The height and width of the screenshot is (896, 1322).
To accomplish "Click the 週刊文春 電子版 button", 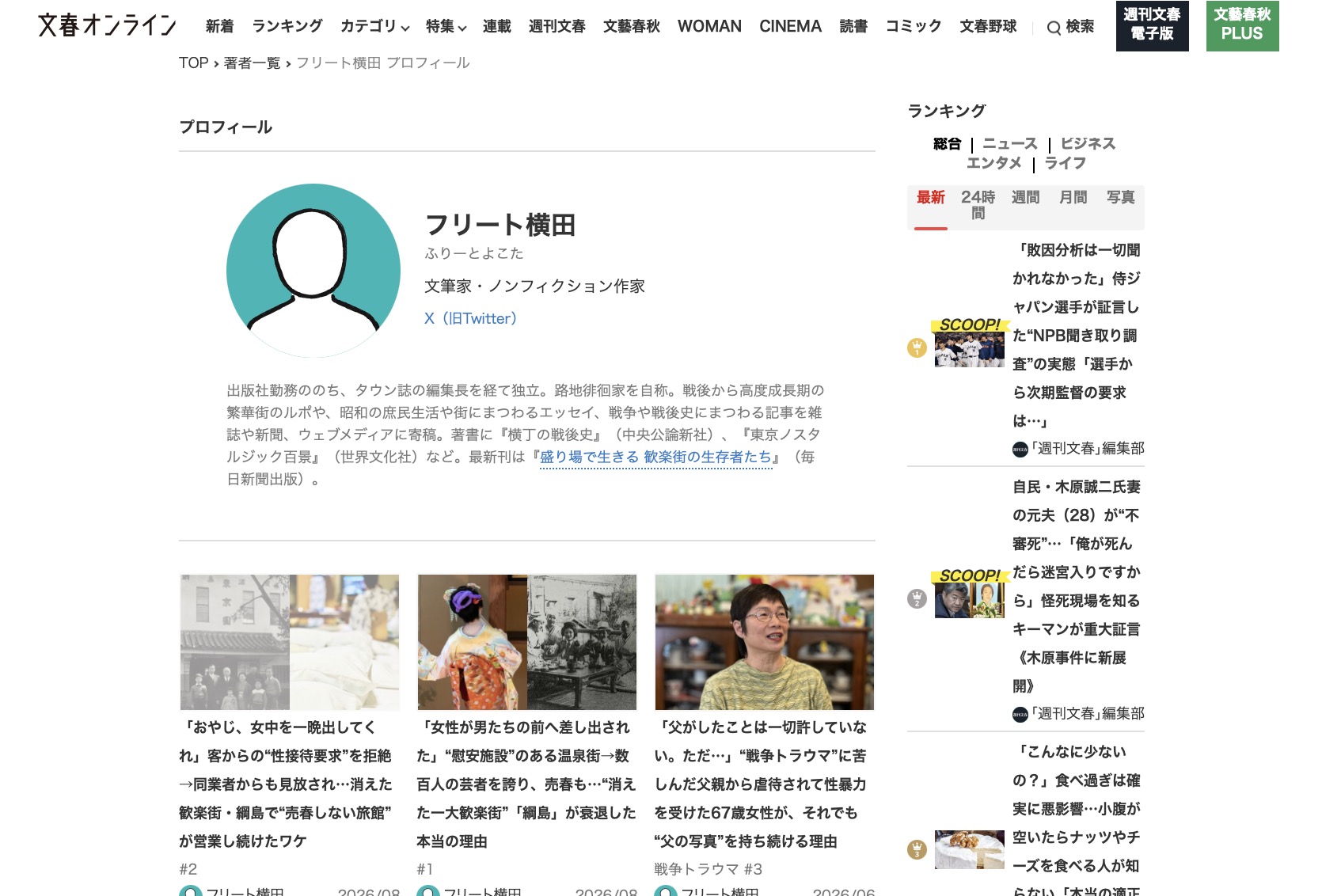I will coord(1153,25).
